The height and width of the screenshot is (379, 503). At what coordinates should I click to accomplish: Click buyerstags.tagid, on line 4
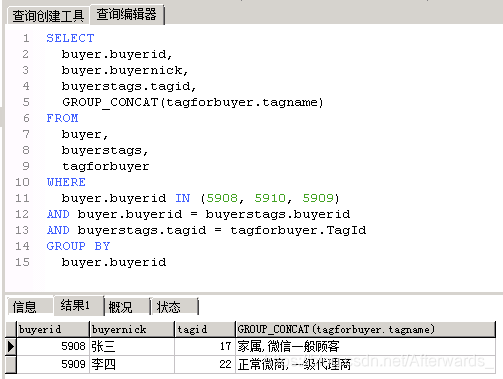[x=129, y=86]
